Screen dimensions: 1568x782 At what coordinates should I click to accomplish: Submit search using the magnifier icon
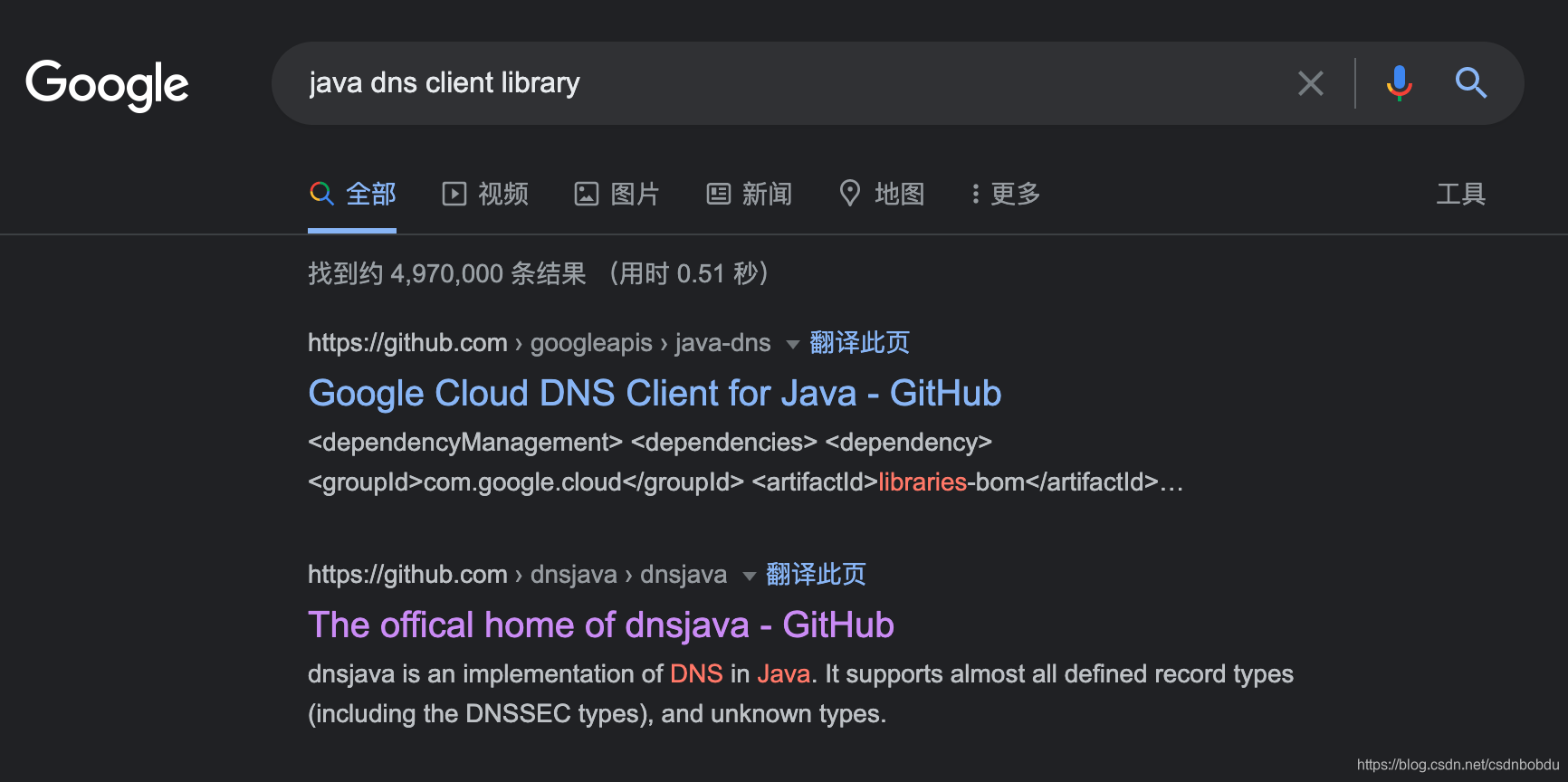coord(1470,83)
